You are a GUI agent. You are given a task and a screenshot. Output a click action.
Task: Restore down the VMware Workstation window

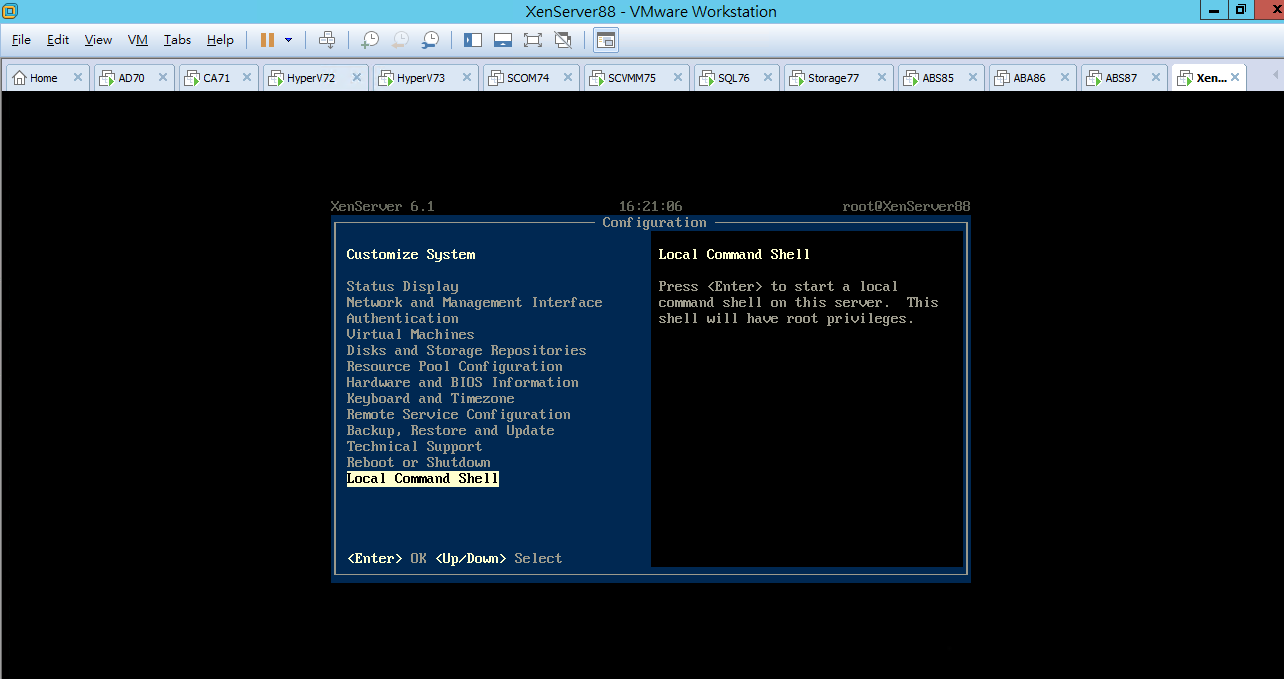click(x=1241, y=10)
